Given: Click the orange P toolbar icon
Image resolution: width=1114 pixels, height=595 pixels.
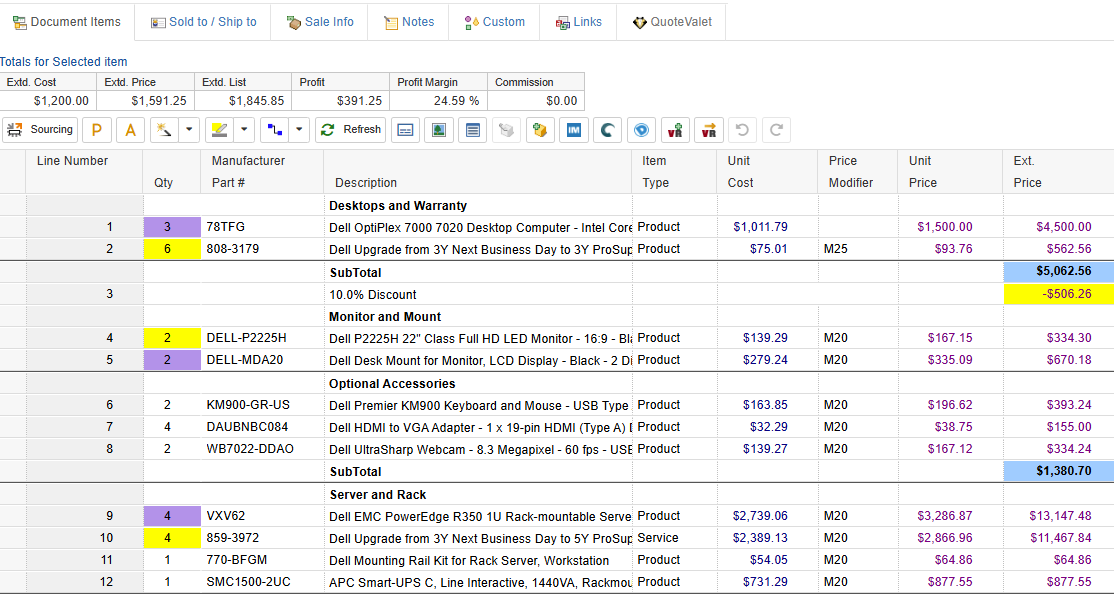Looking at the screenshot, I should pos(97,129).
